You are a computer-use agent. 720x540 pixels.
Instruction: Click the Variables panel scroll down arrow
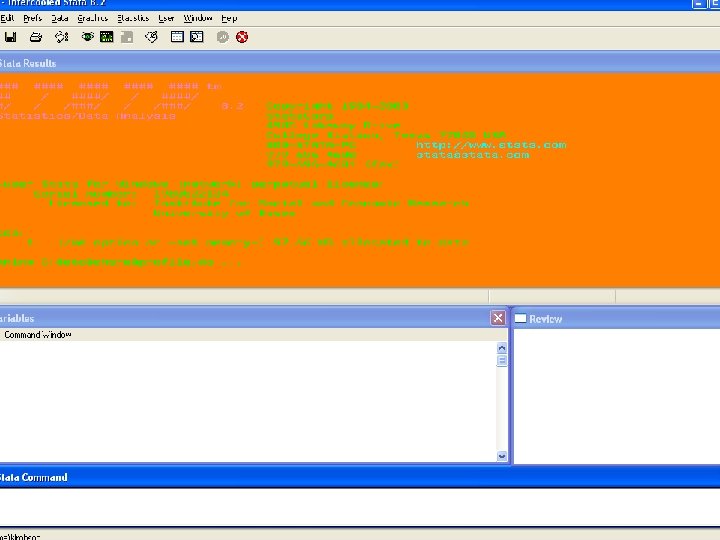[502, 456]
